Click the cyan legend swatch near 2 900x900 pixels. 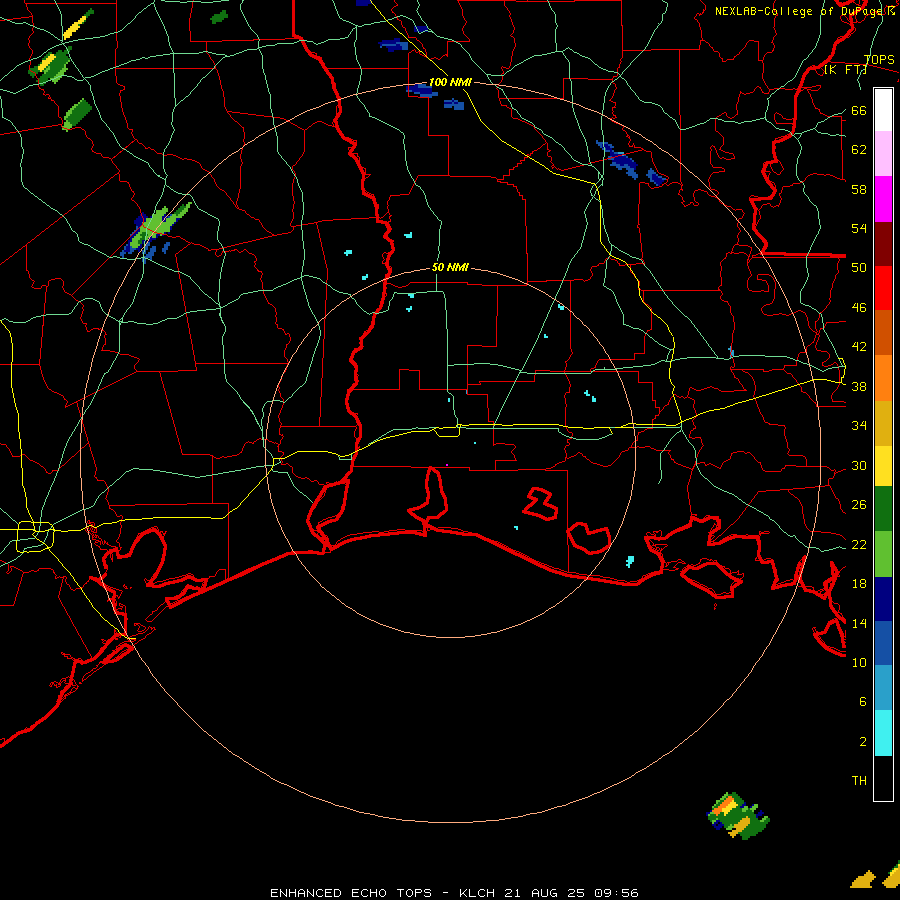click(x=883, y=732)
